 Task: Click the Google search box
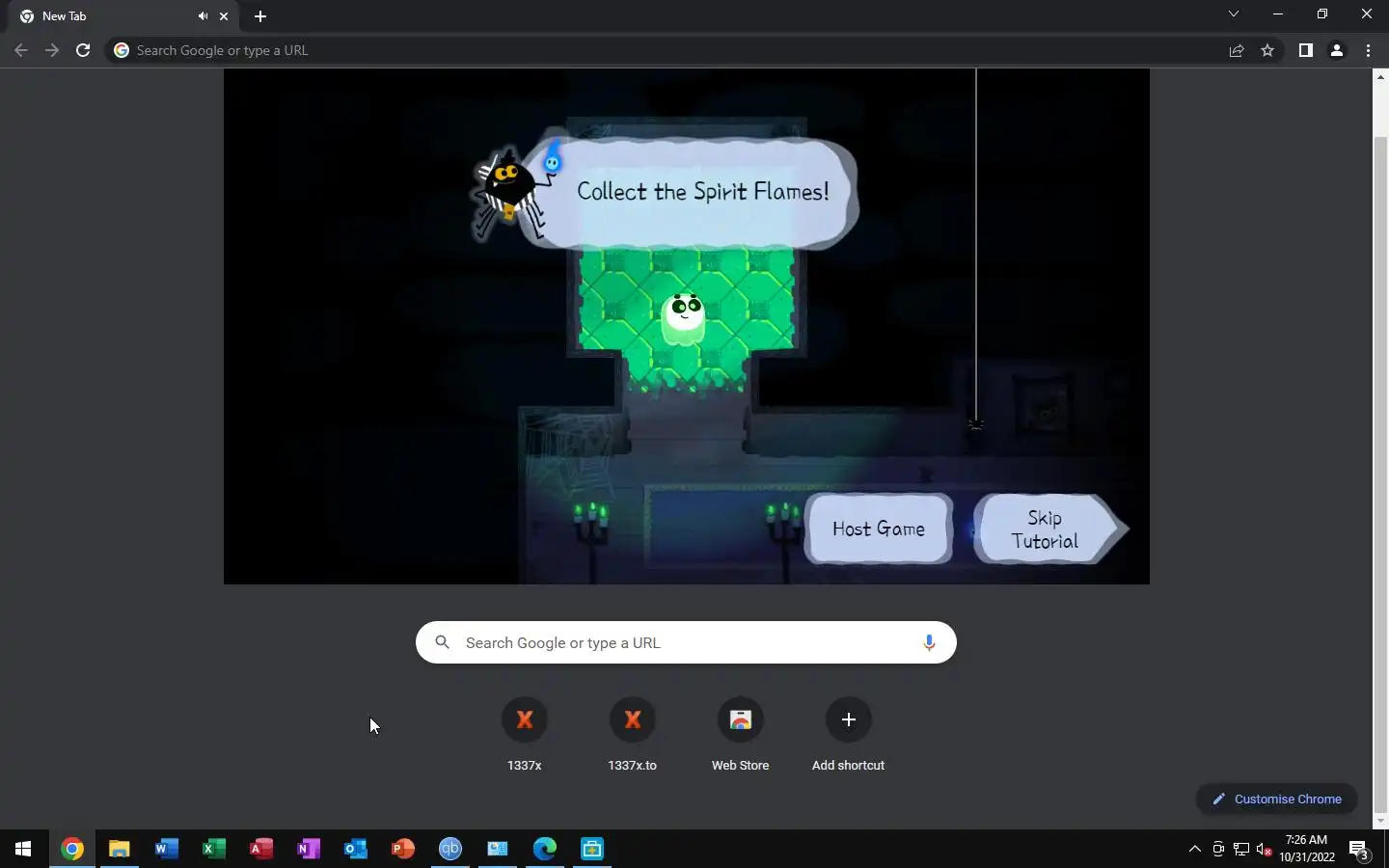click(686, 642)
